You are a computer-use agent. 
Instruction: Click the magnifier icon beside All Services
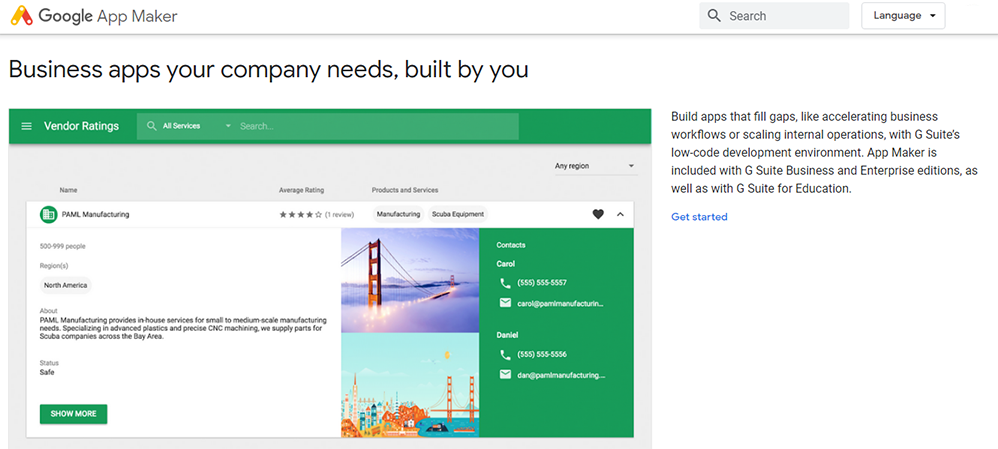(x=151, y=126)
